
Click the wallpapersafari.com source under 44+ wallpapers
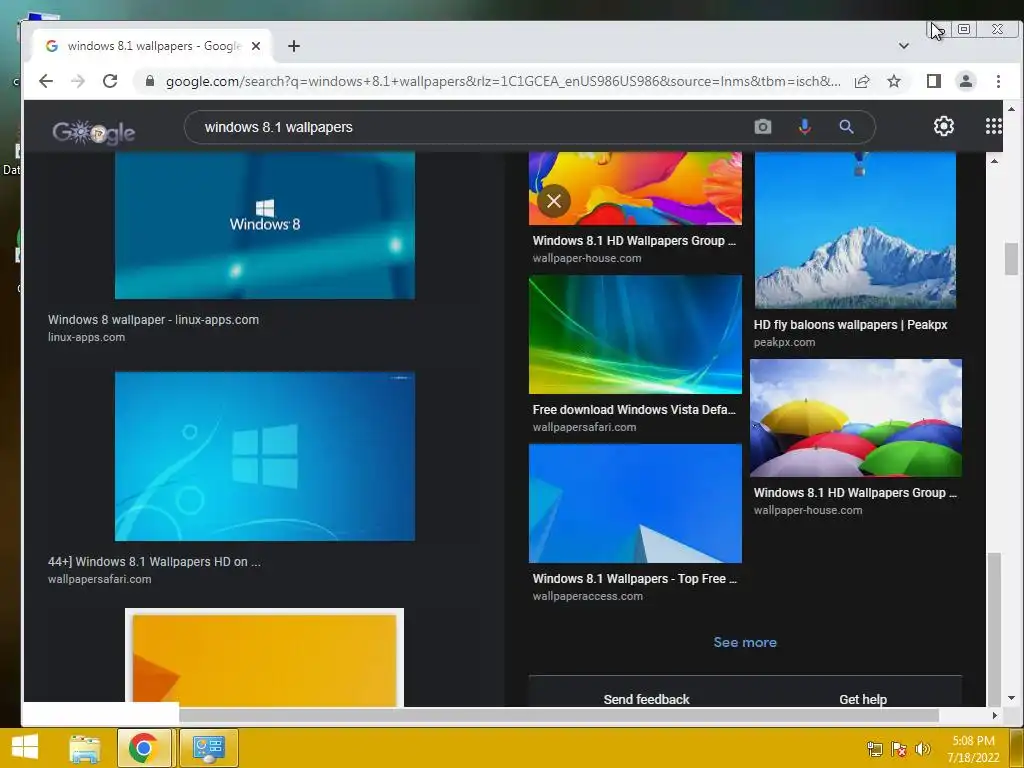point(99,579)
